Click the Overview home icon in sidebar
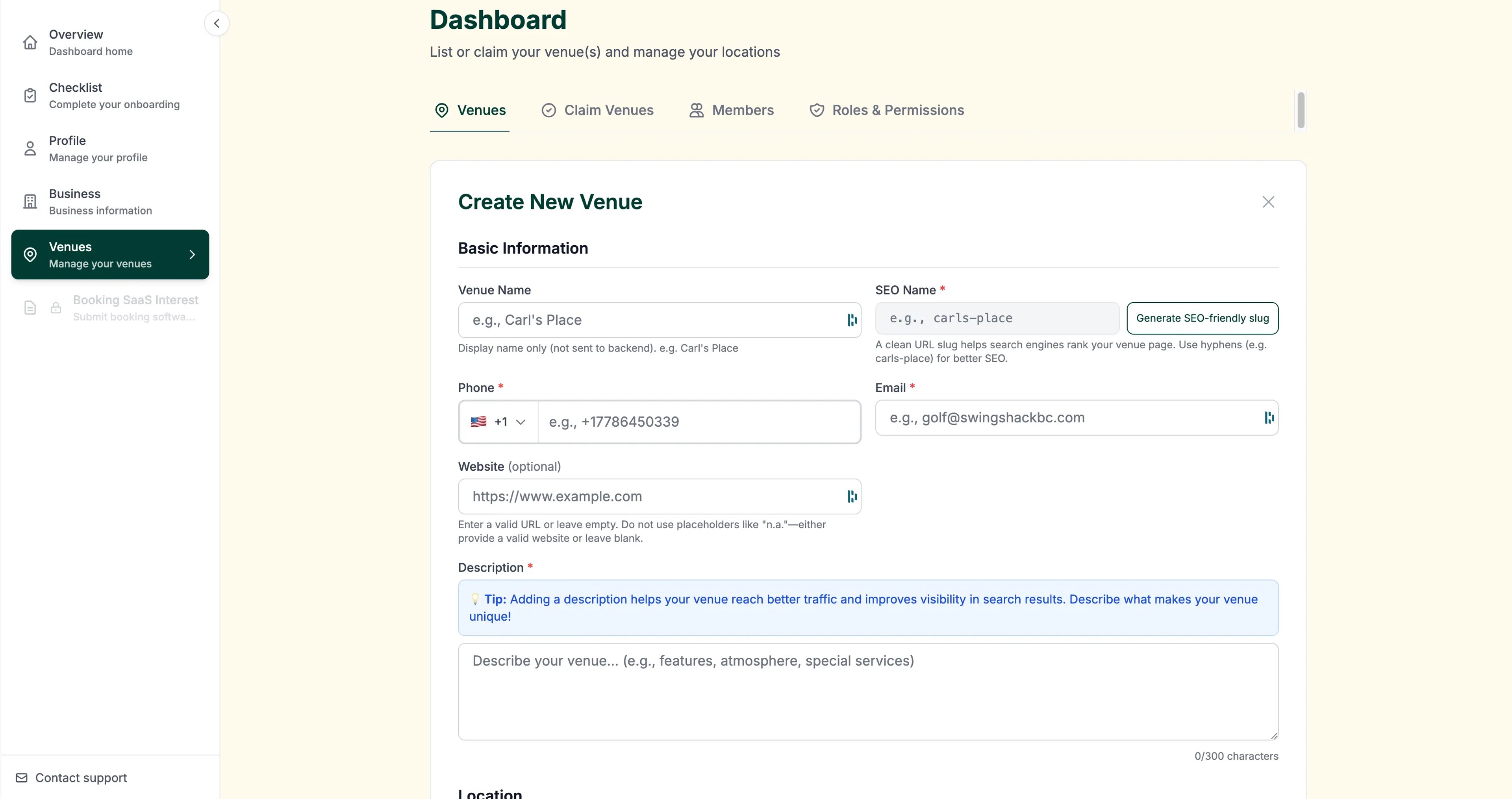 click(x=30, y=42)
